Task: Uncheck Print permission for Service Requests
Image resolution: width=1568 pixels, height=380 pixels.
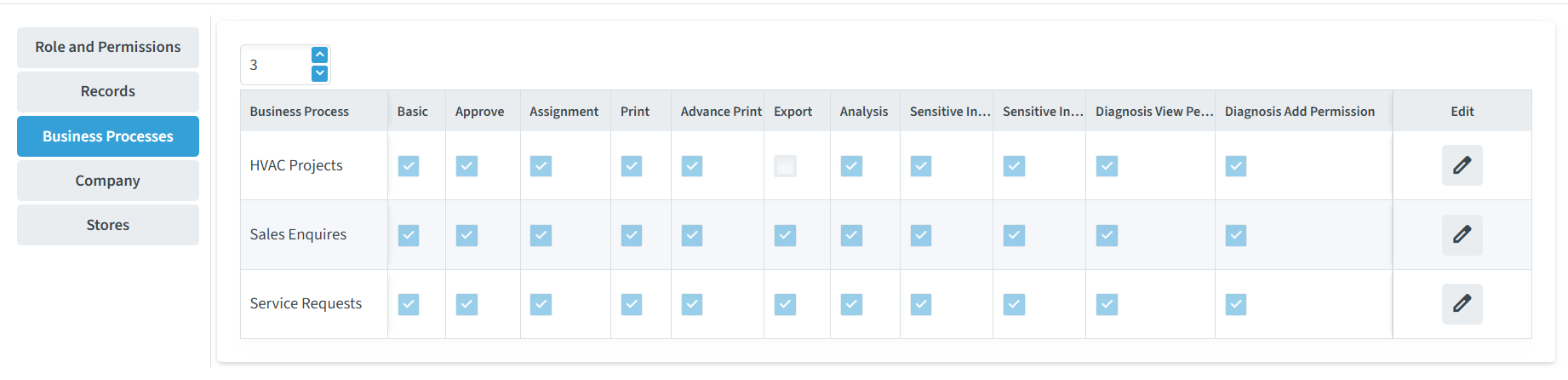Action: 632,304
